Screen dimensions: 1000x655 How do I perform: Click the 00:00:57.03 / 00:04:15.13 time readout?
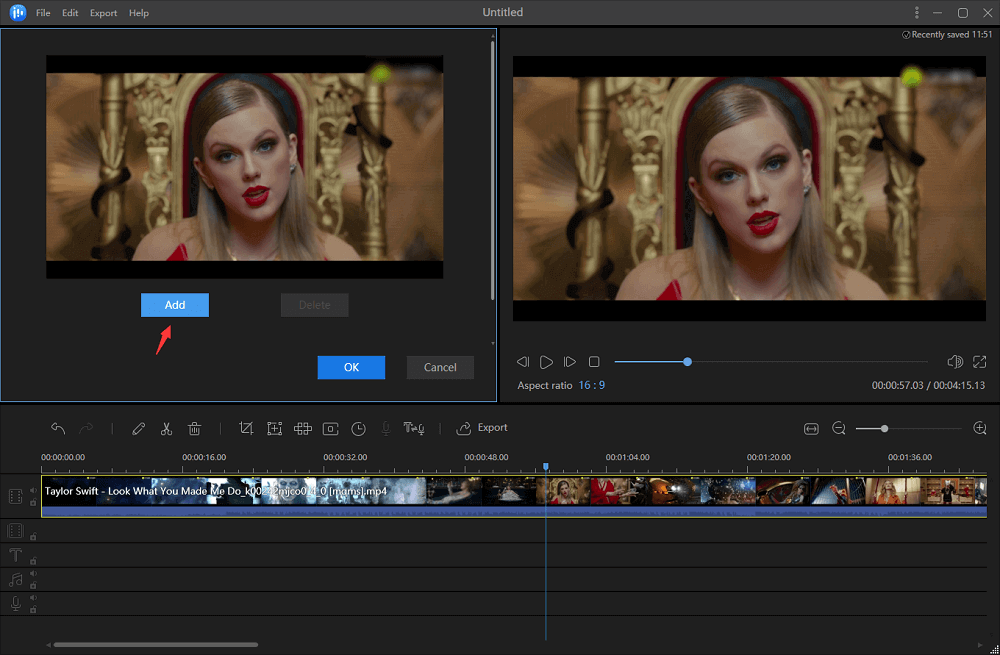pos(928,385)
